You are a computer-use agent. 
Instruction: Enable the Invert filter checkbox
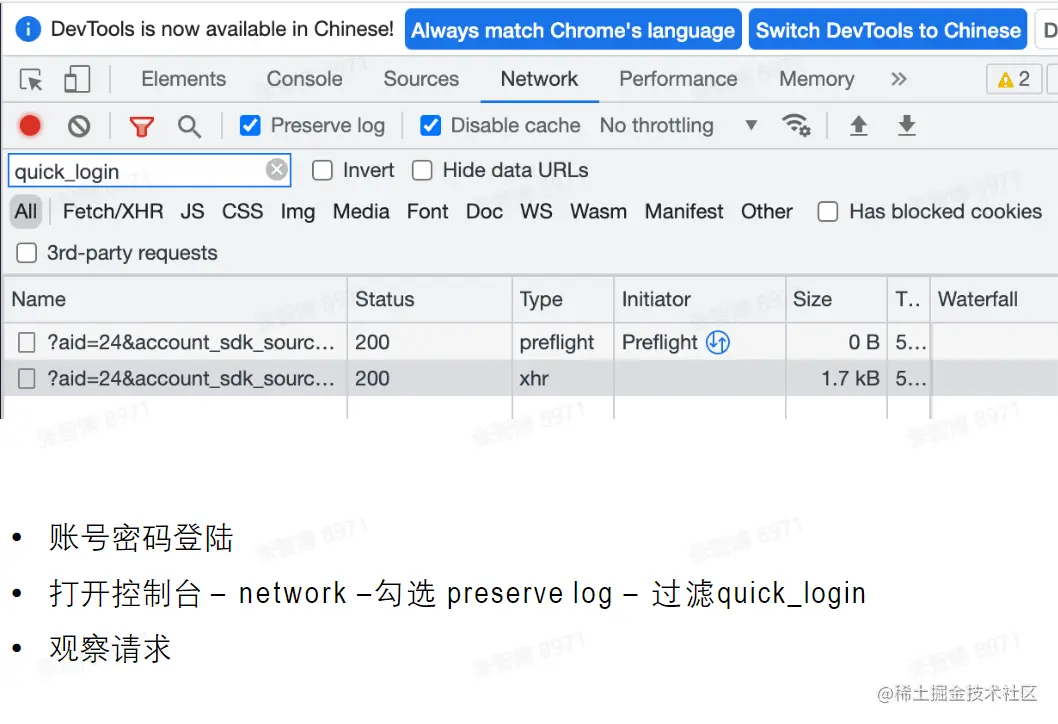(x=323, y=170)
